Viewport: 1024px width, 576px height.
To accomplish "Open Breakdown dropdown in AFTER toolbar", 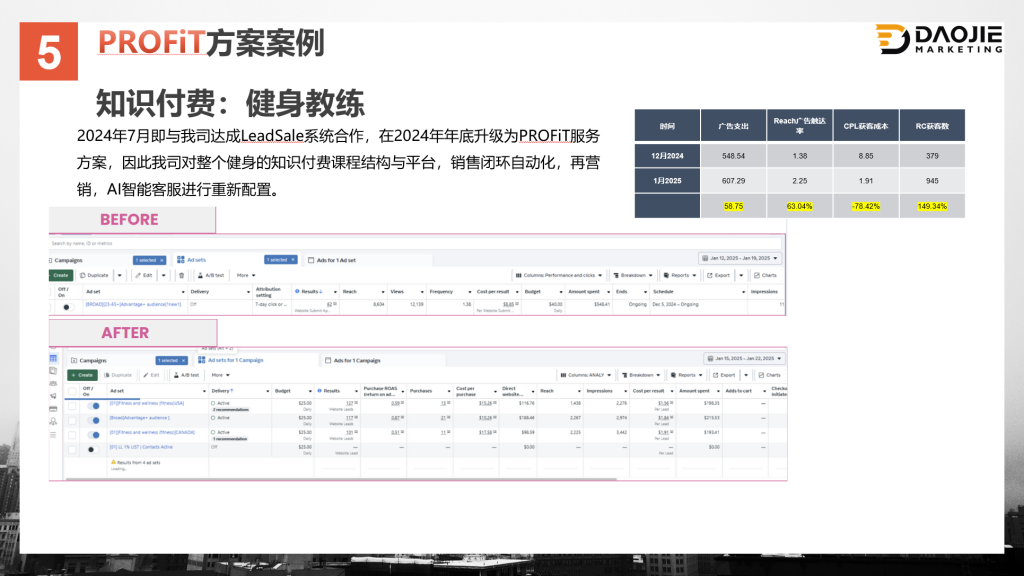I will tap(641, 376).
